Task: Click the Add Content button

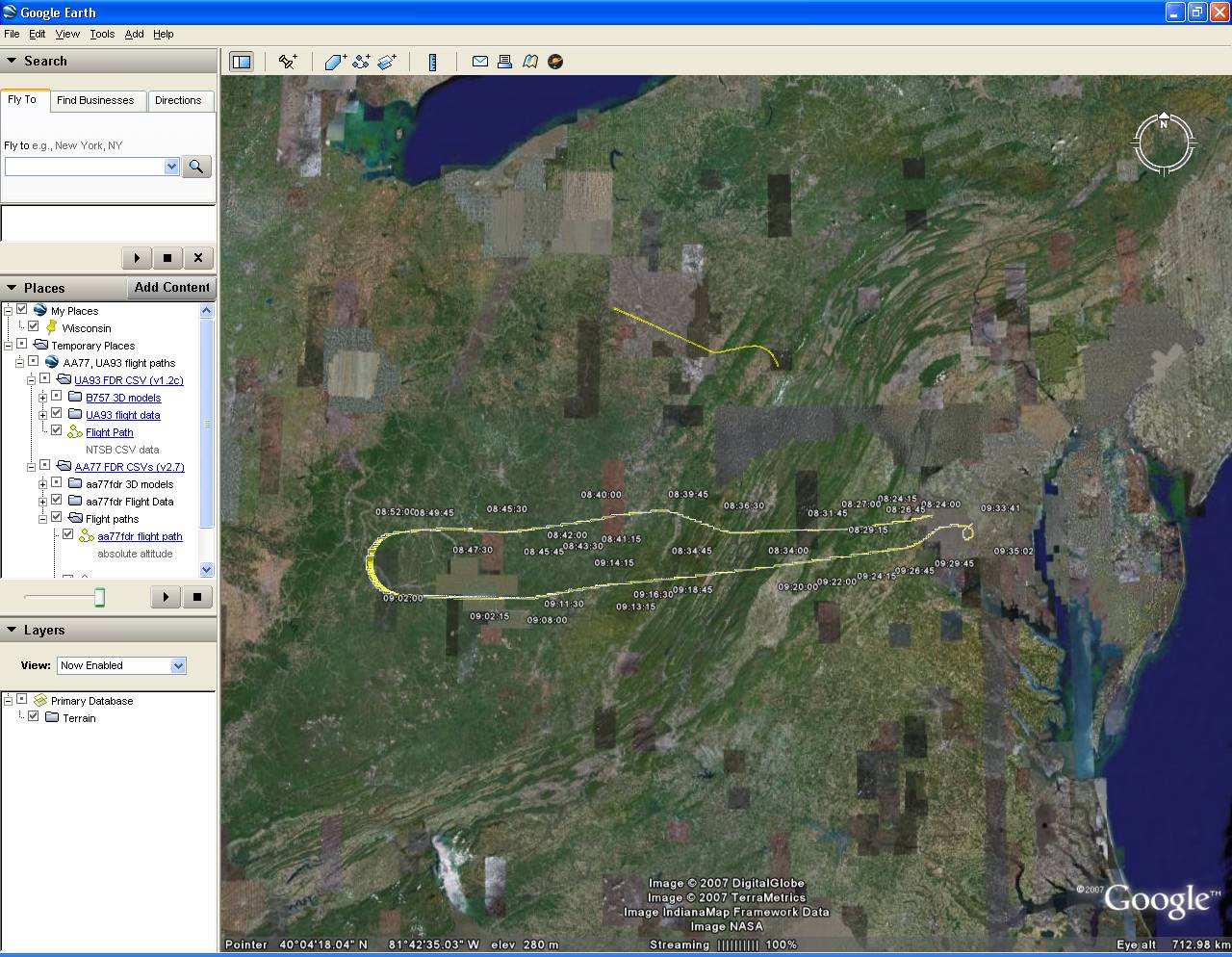Action: point(171,288)
